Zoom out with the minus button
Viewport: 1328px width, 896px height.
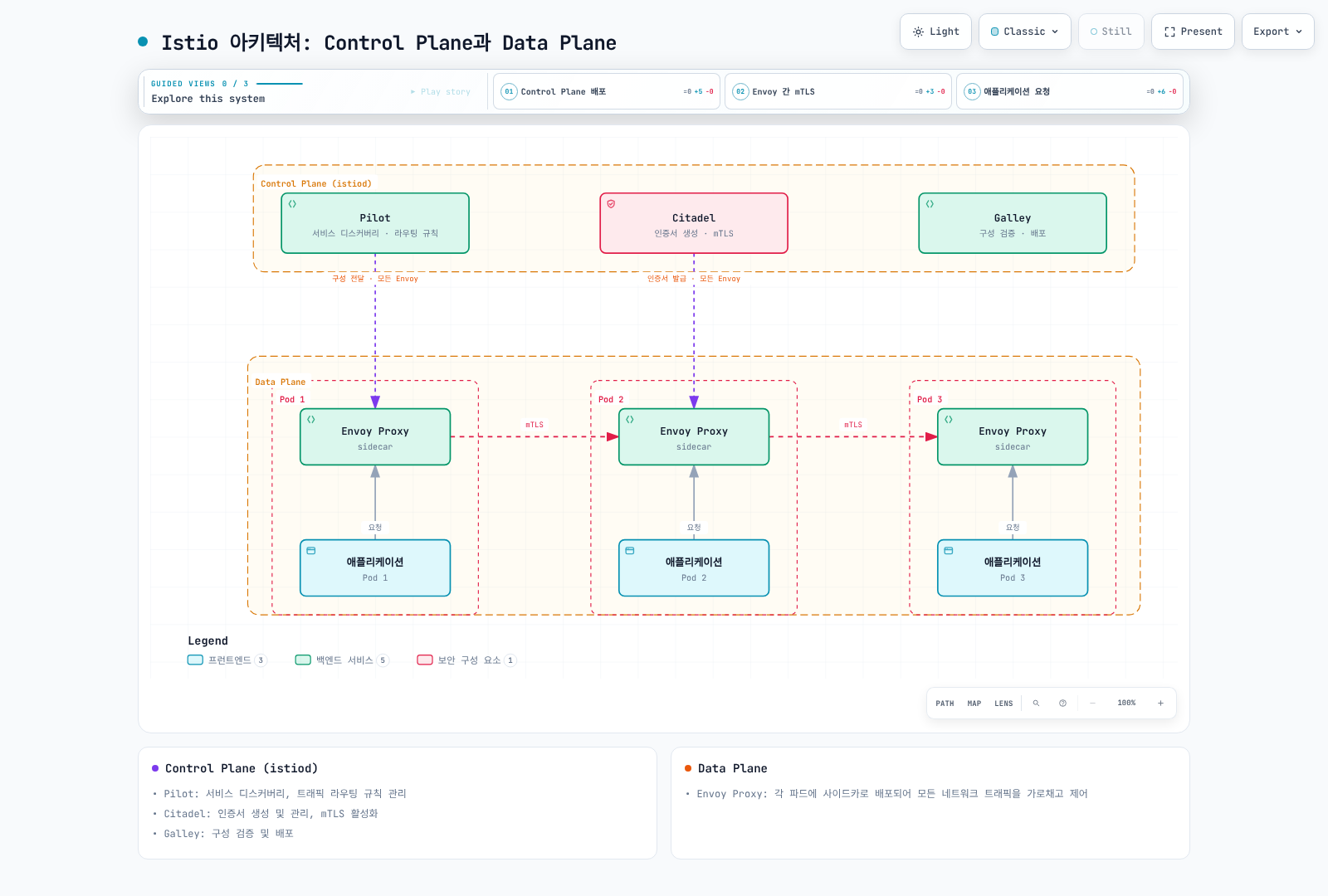tap(1092, 704)
